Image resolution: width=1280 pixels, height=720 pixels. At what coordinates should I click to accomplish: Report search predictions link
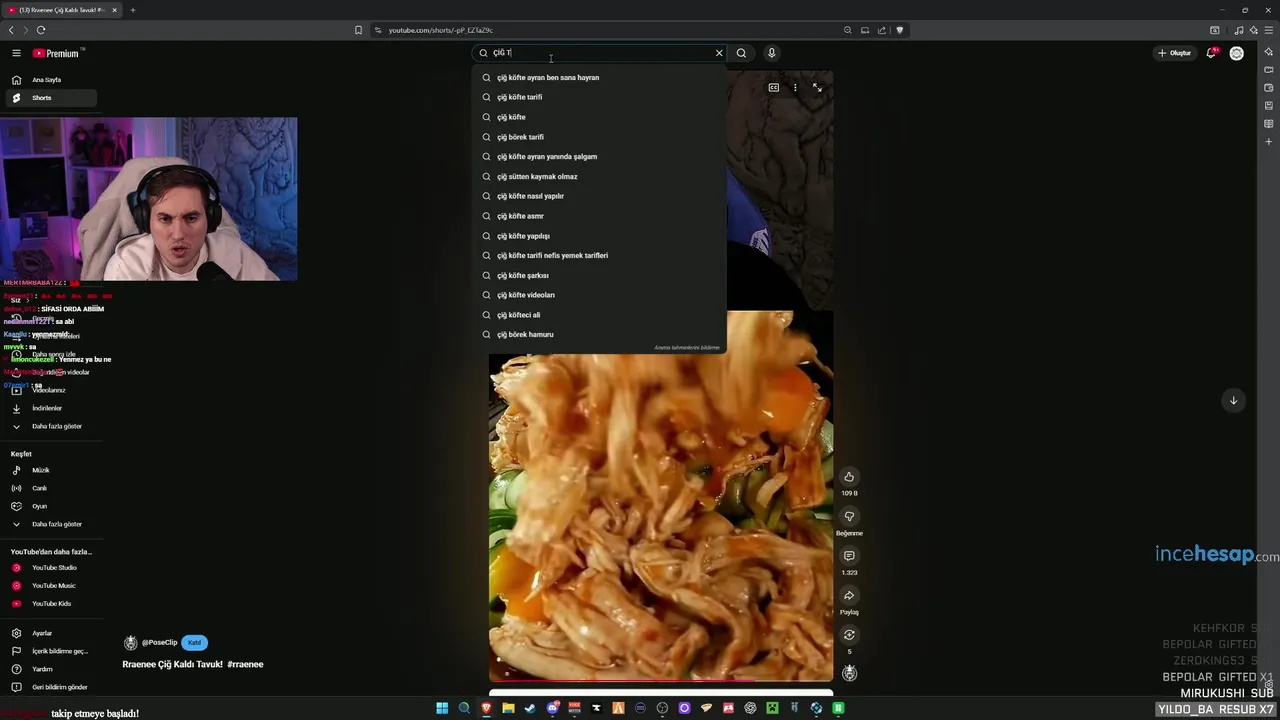click(x=687, y=348)
